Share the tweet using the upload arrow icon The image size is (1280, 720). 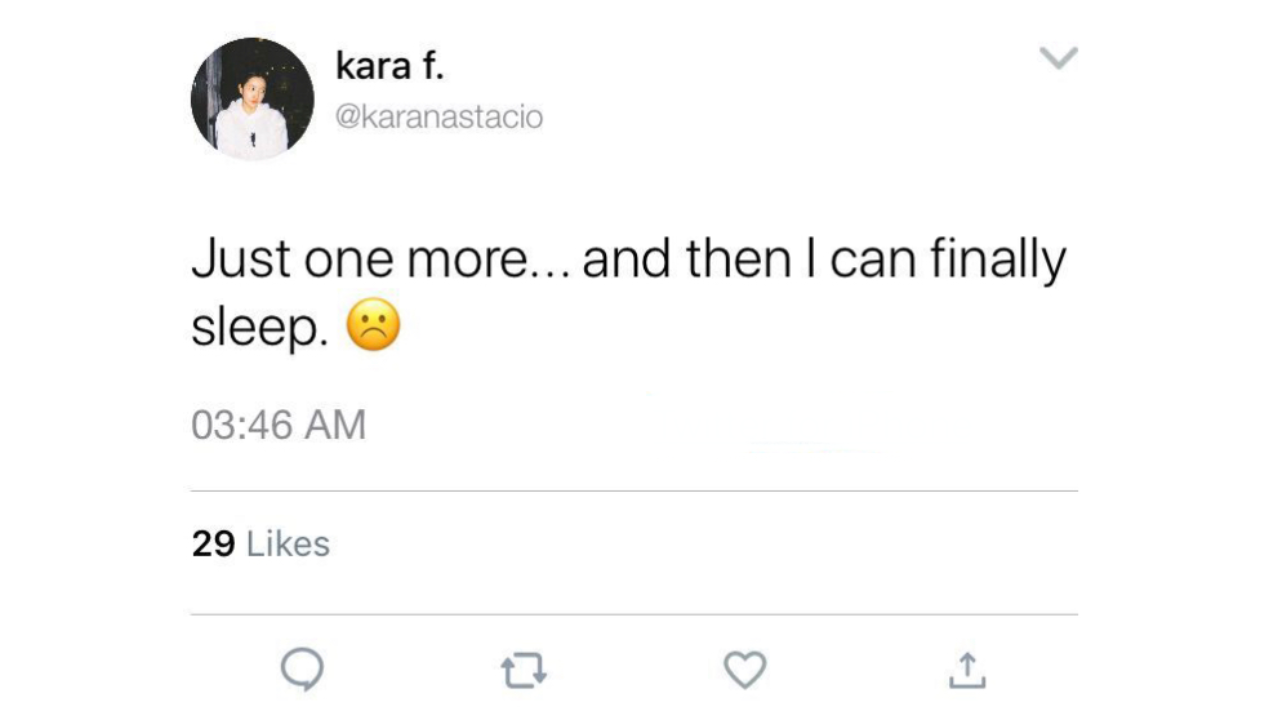tap(967, 670)
